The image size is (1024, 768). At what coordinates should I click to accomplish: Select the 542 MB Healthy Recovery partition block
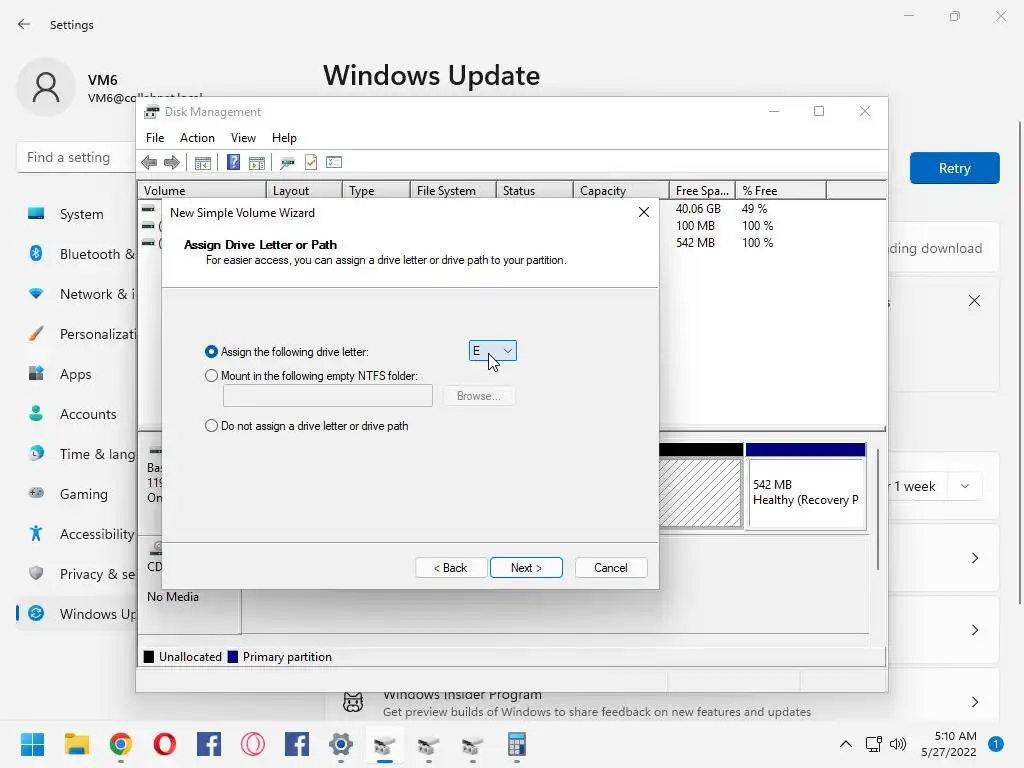pos(805,487)
